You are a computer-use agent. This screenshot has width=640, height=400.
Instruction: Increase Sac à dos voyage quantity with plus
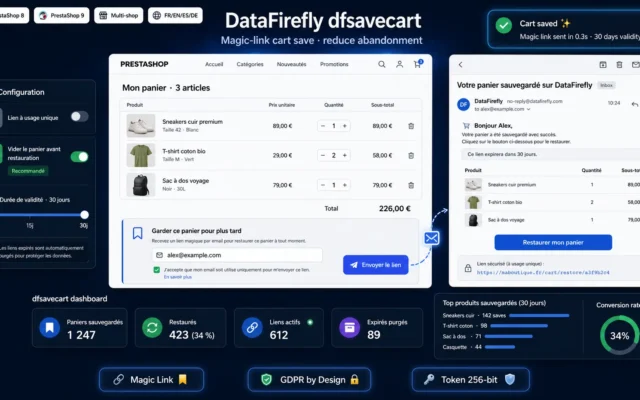(344, 185)
